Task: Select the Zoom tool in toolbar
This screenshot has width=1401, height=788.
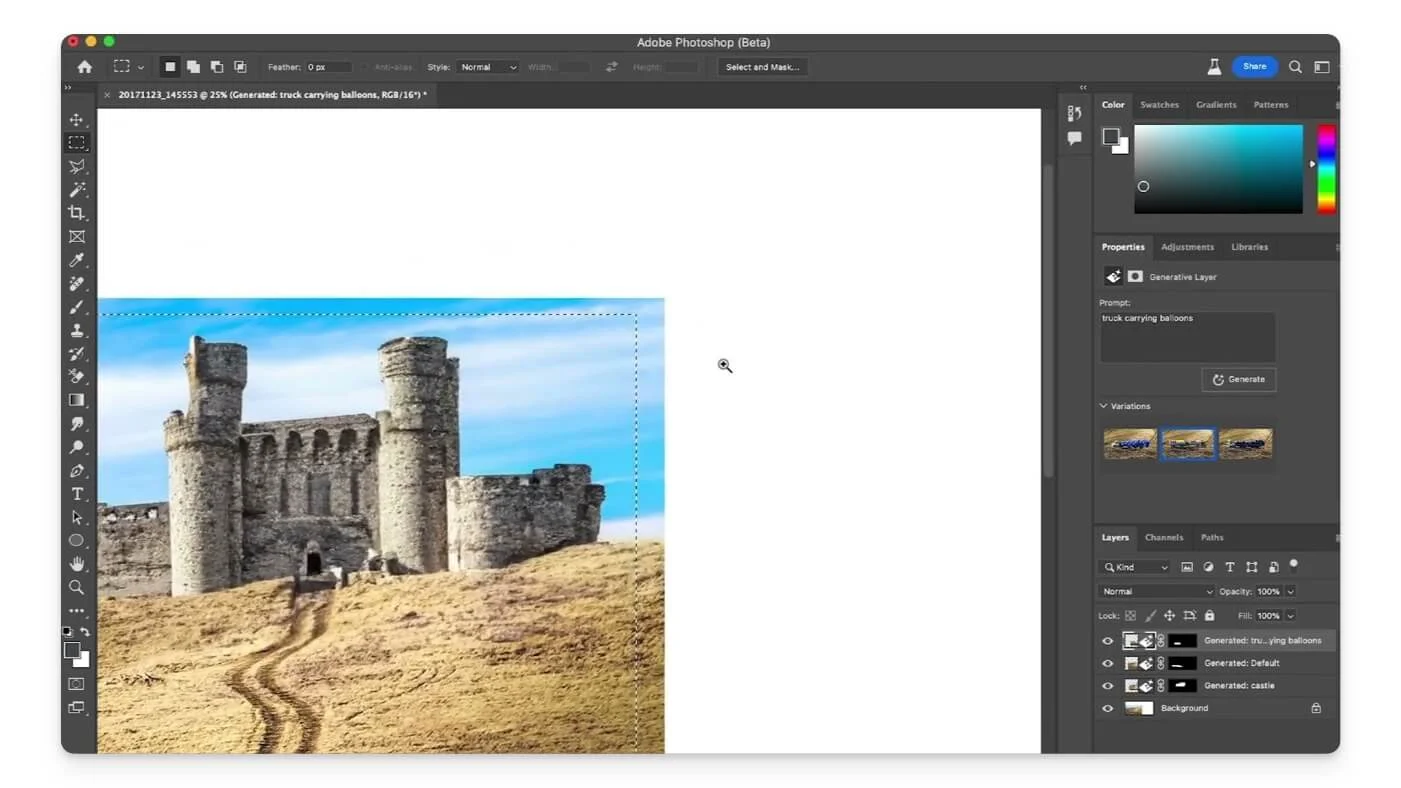Action: click(x=76, y=587)
